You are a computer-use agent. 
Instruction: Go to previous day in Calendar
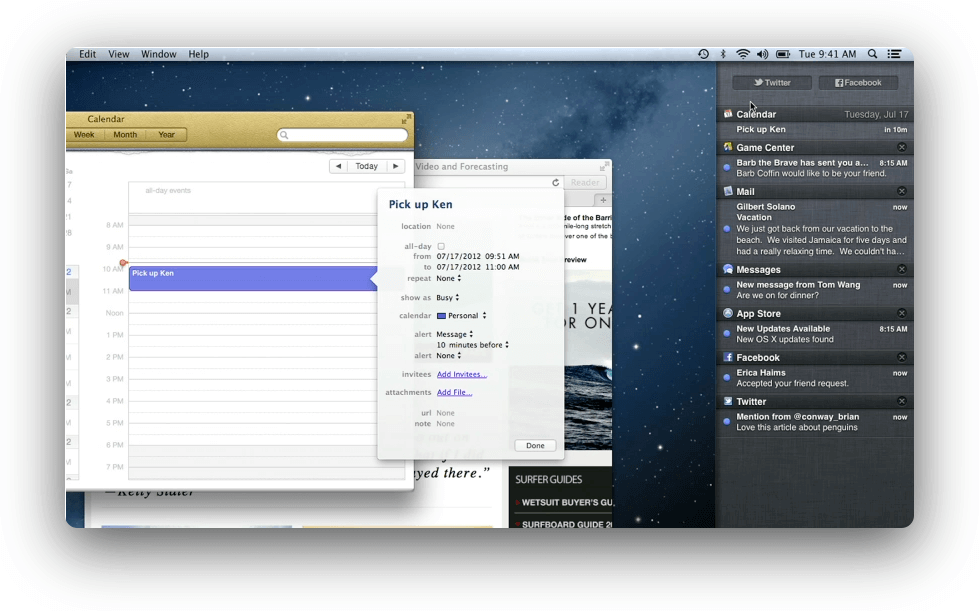[338, 166]
